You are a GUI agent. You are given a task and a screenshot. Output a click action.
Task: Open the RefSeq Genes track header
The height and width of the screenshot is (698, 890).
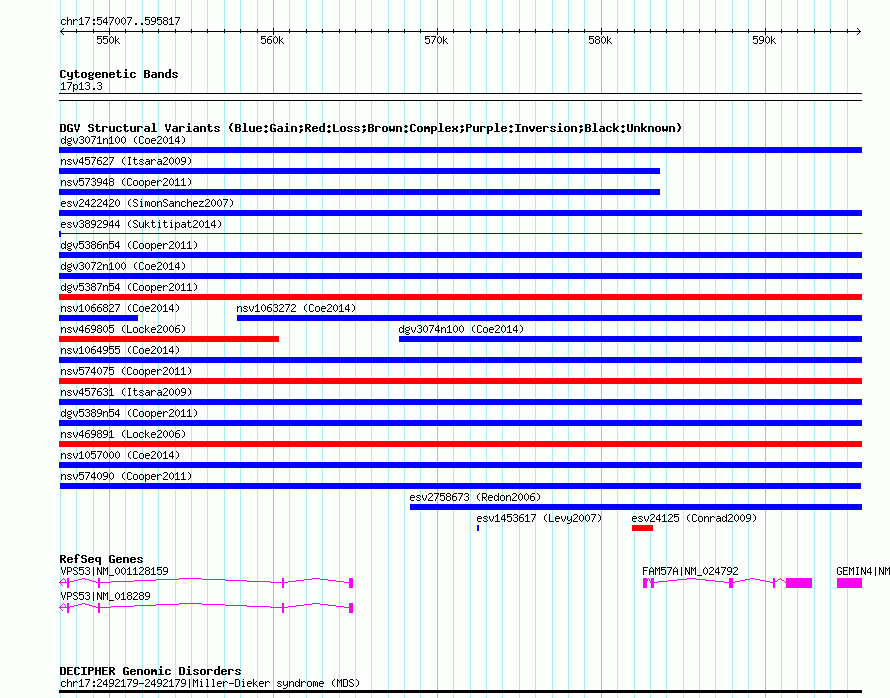101,559
